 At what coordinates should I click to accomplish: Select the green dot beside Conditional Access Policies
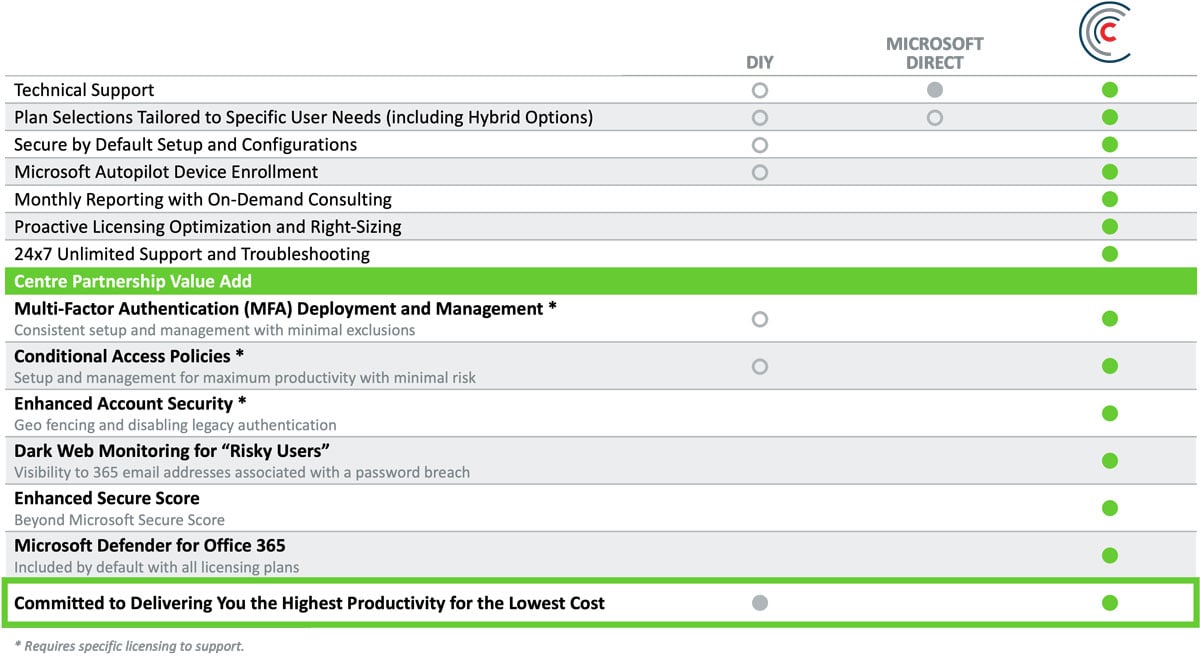(x=1110, y=366)
